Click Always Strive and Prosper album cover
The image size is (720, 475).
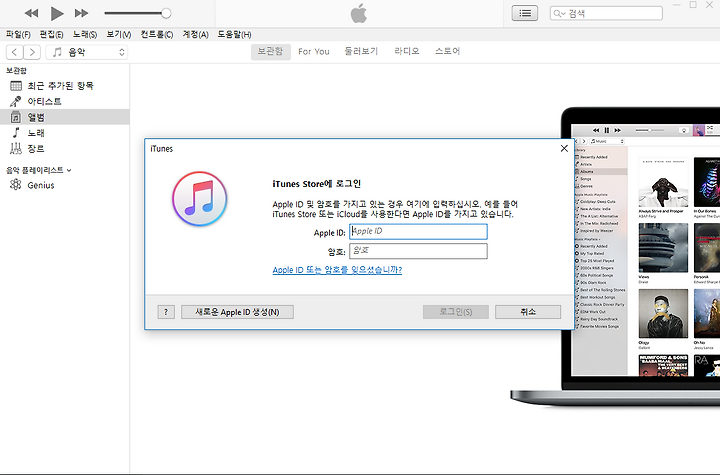coord(663,183)
